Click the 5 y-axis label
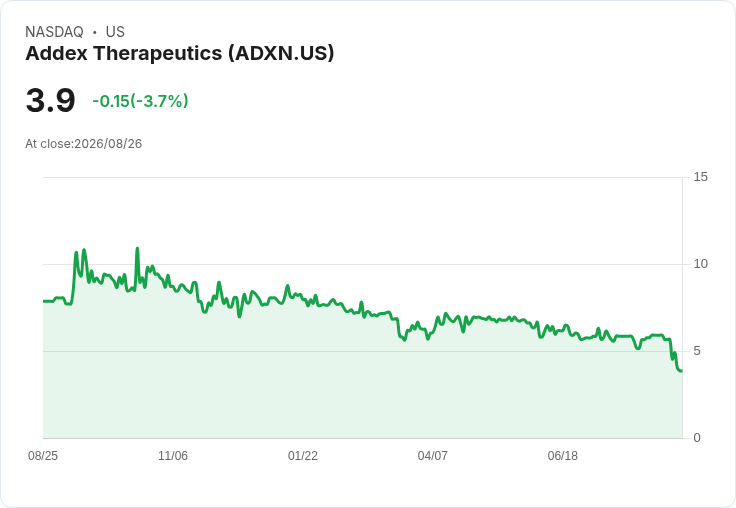Image resolution: width=736 pixels, height=508 pixels. click(697, 351)
